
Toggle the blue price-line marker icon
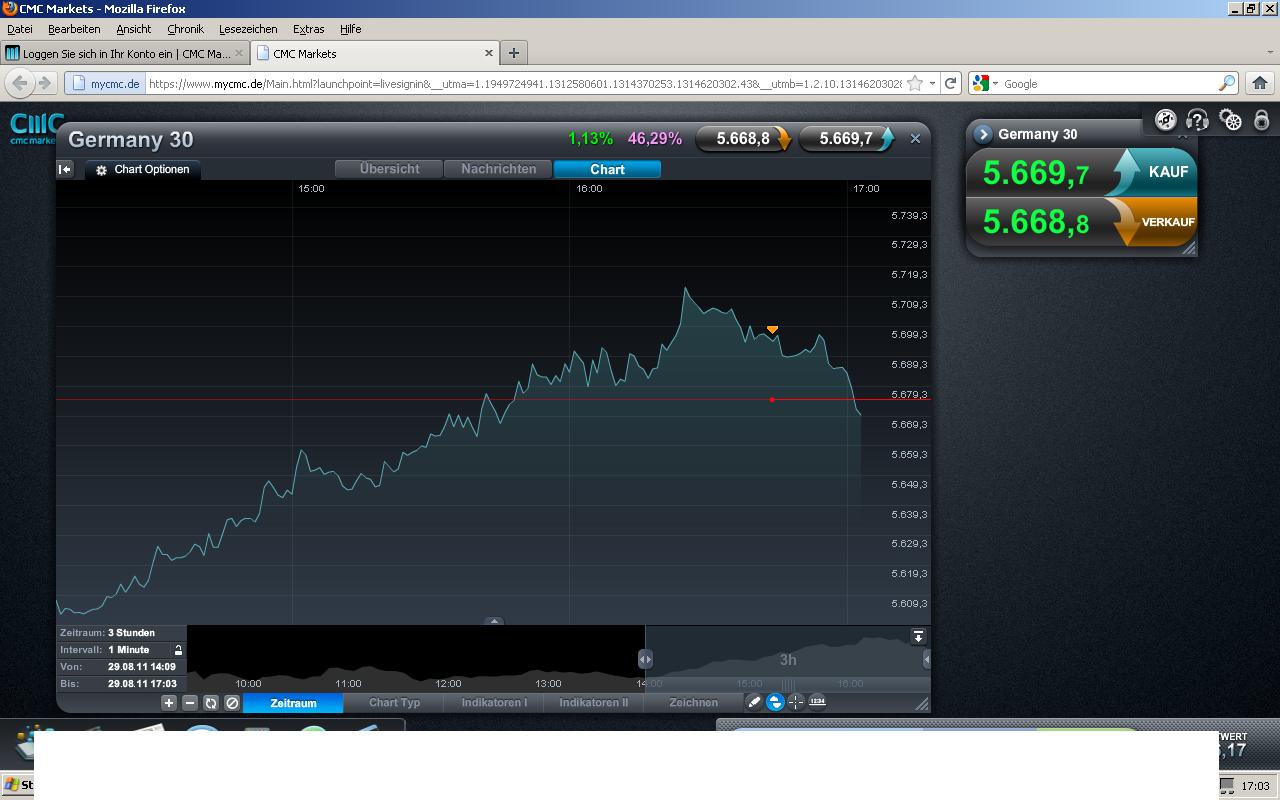coord(775,702)
